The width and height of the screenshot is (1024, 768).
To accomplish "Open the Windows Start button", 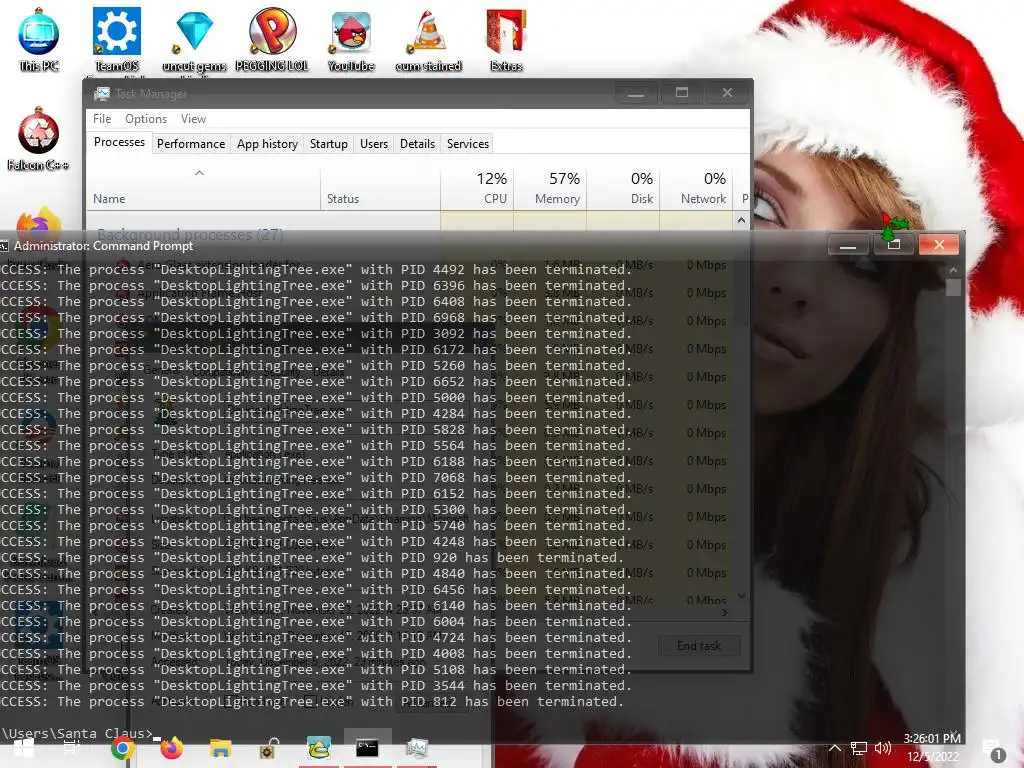I will [24, 748].
